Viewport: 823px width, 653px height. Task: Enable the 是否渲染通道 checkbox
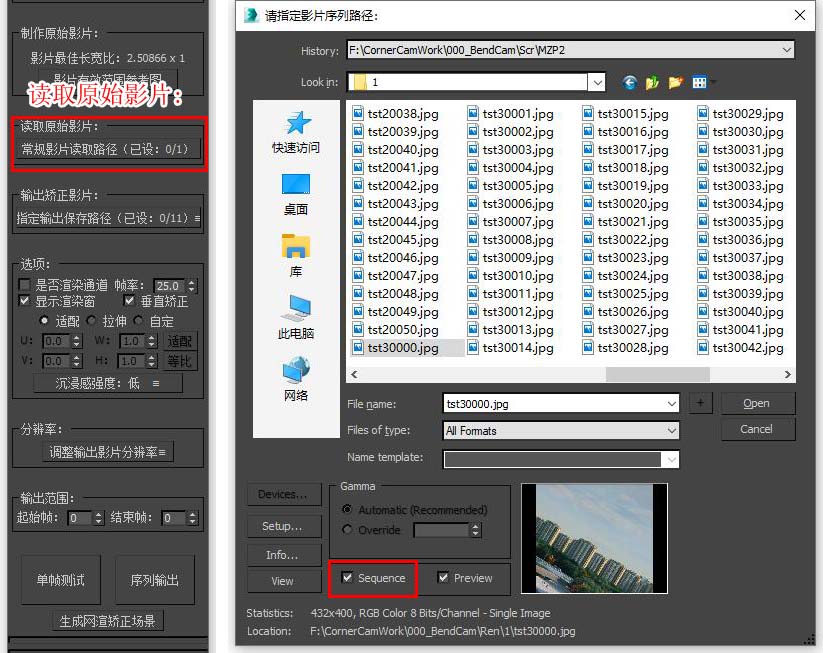25,285
